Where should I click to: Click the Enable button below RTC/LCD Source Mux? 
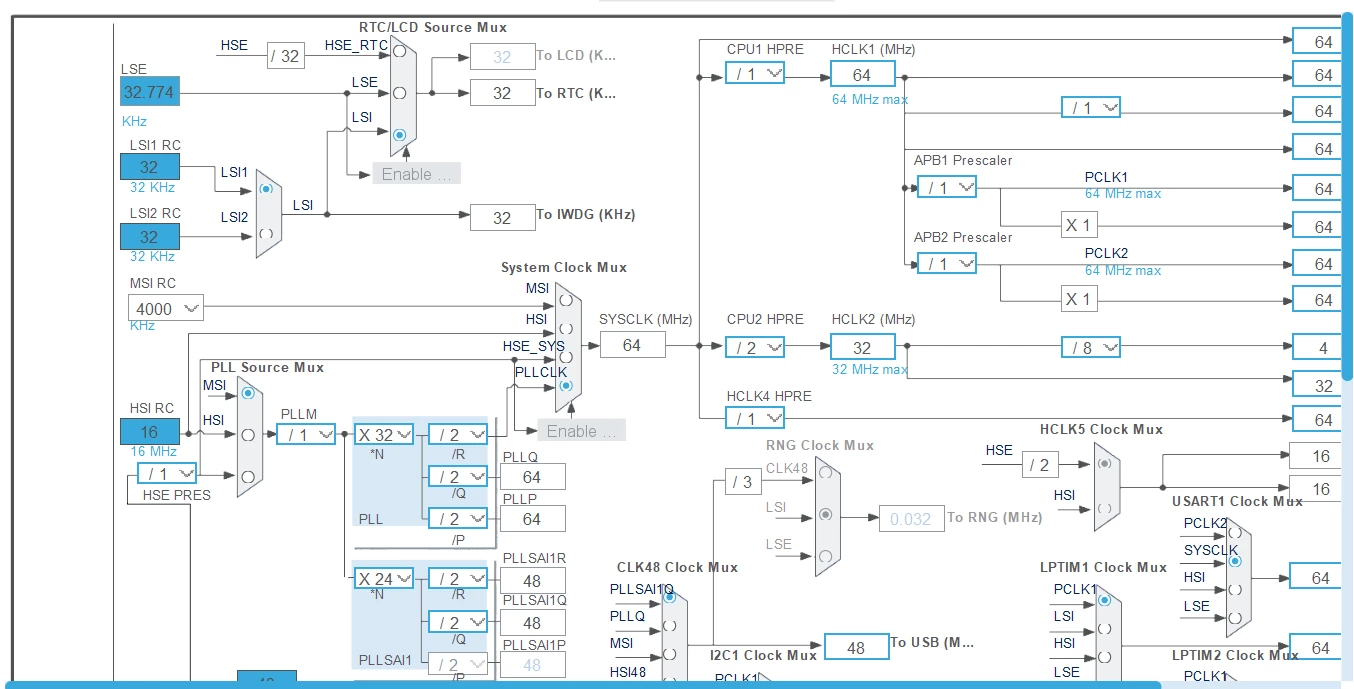pyautogui.click(x=416, y=174)
